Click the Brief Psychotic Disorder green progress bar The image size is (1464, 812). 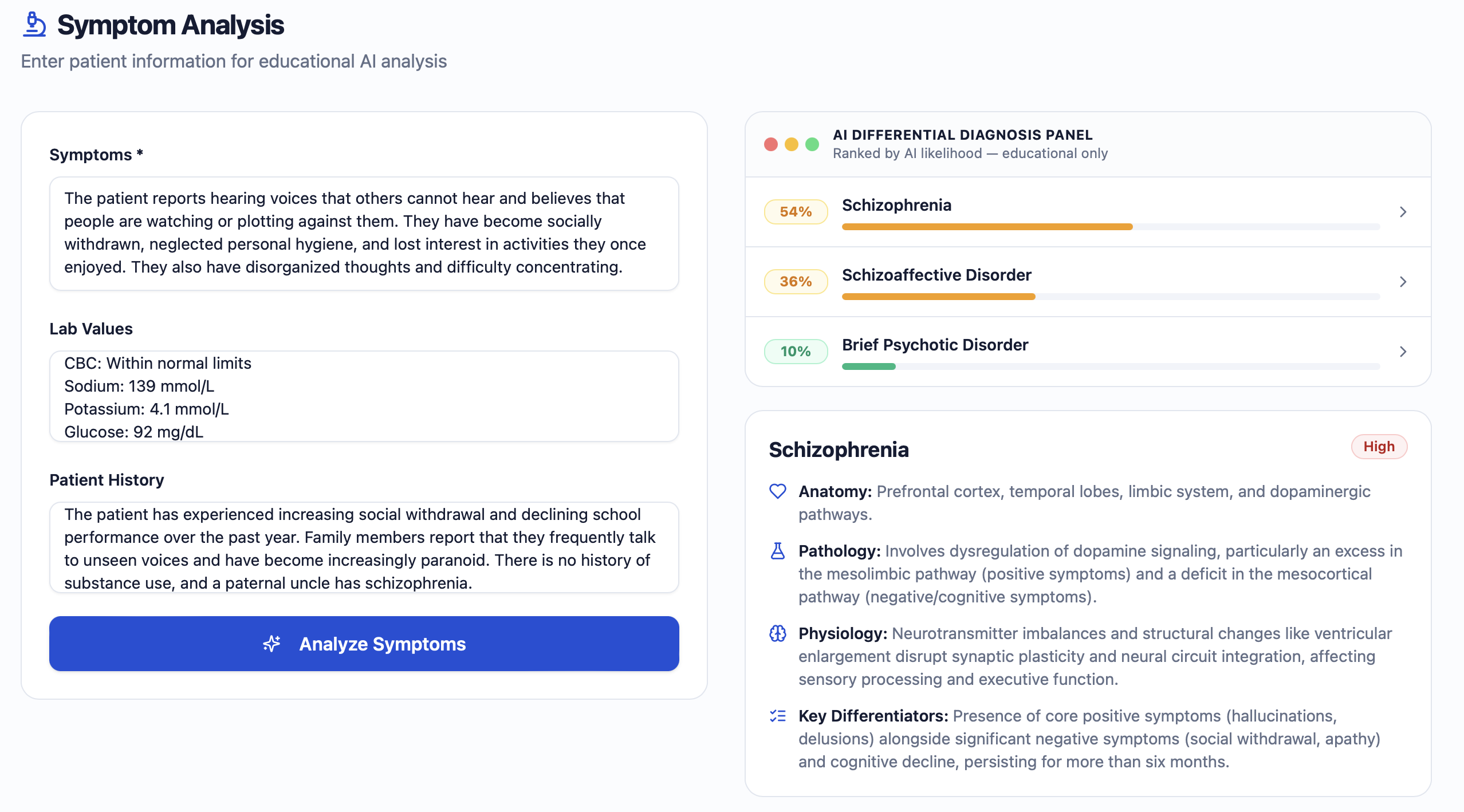[x=869, y=366]
